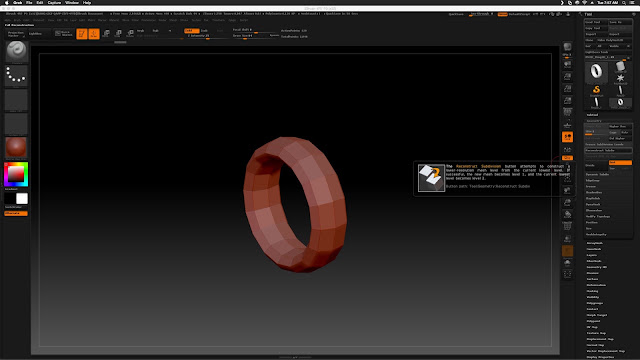Expand the Polygroups subpalette

click(x=595, y=303)
